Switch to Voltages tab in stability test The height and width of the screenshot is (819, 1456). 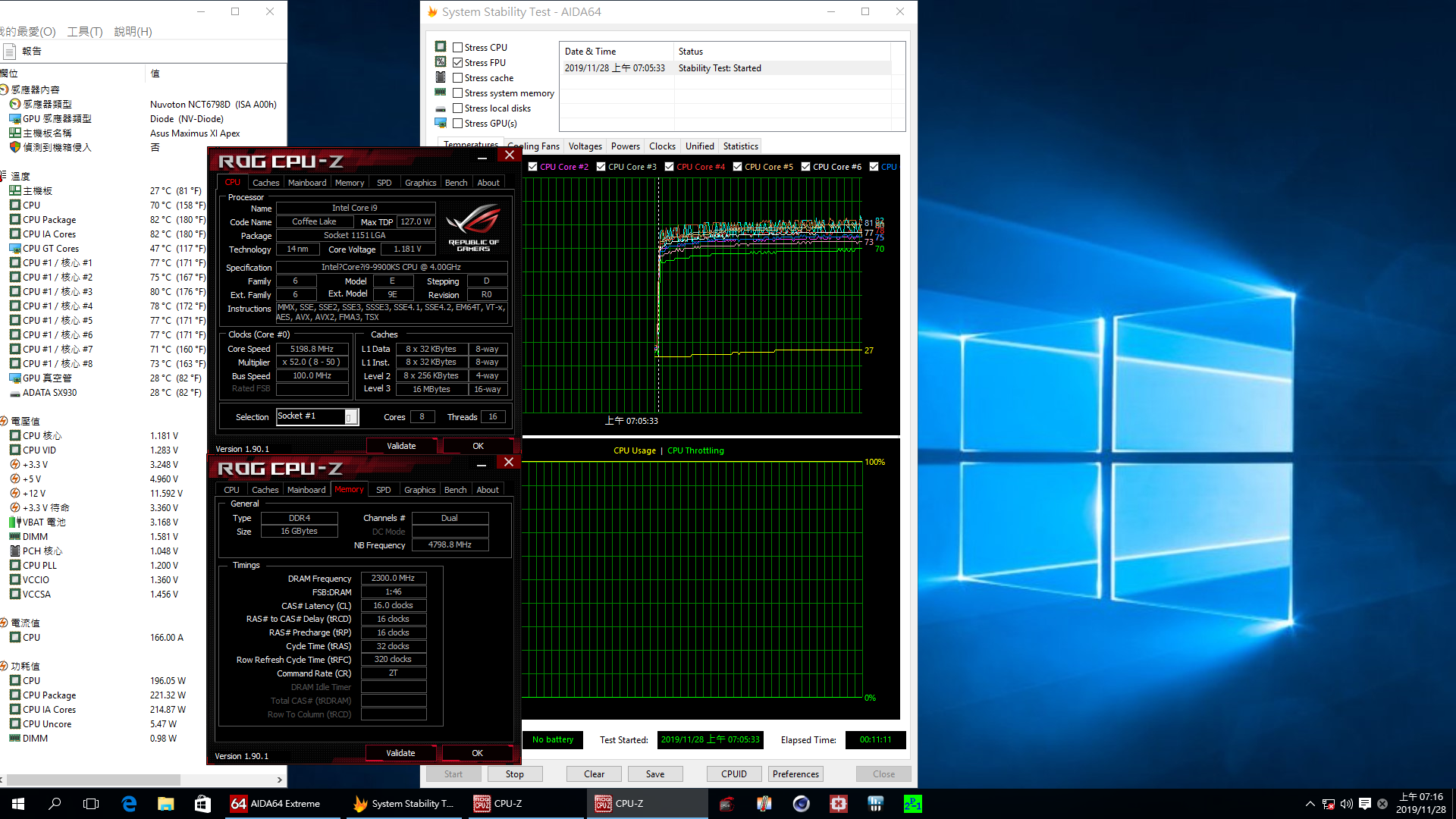tap(585, 146)
